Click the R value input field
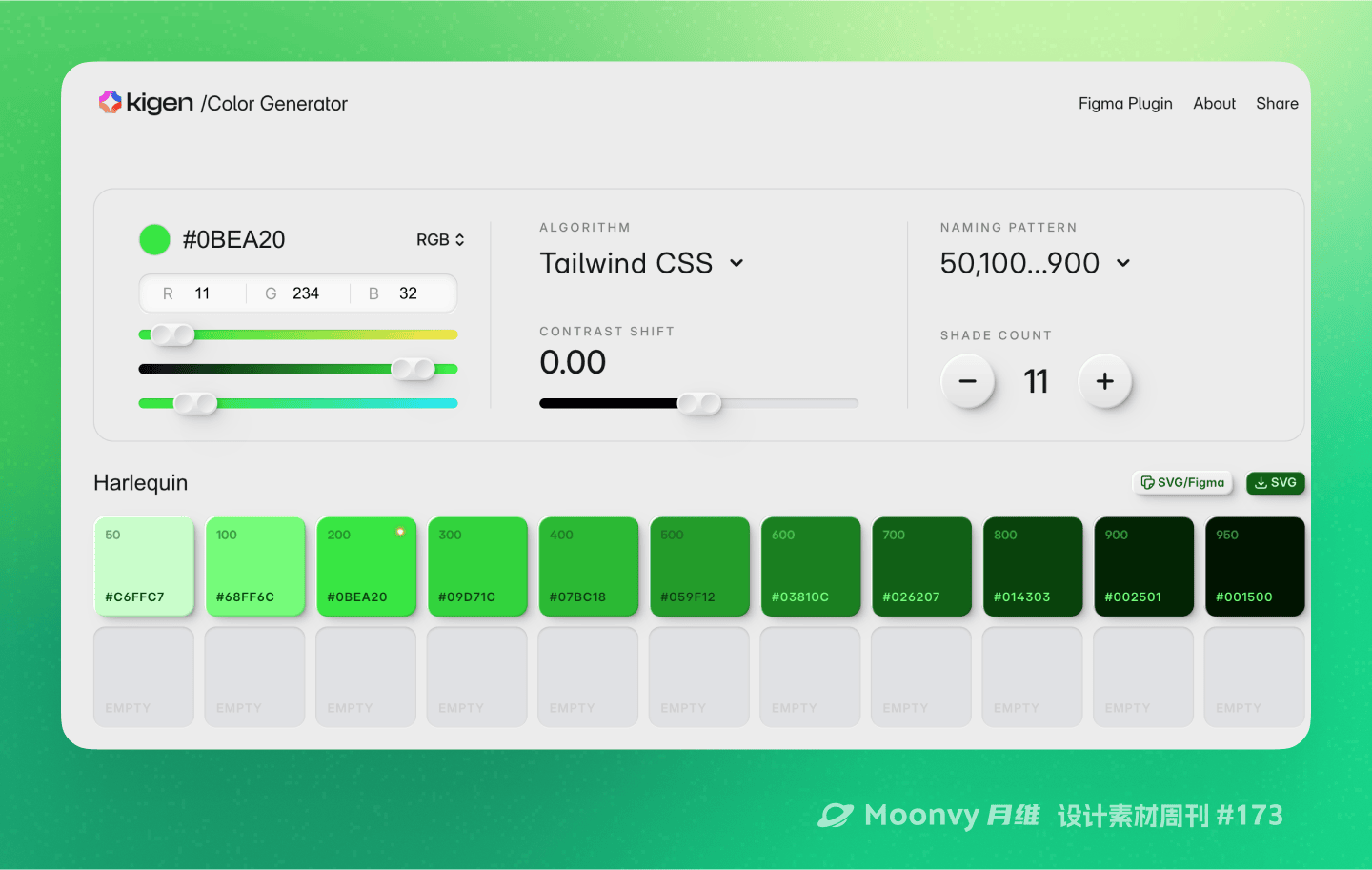 click(x=202, y=293)
